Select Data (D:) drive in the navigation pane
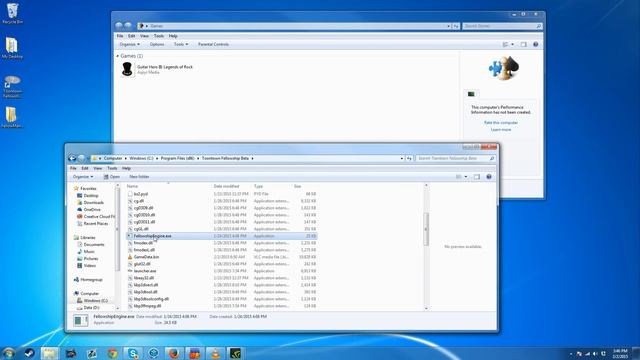This screenshot has width=640, height=360. tap(88, 307)
